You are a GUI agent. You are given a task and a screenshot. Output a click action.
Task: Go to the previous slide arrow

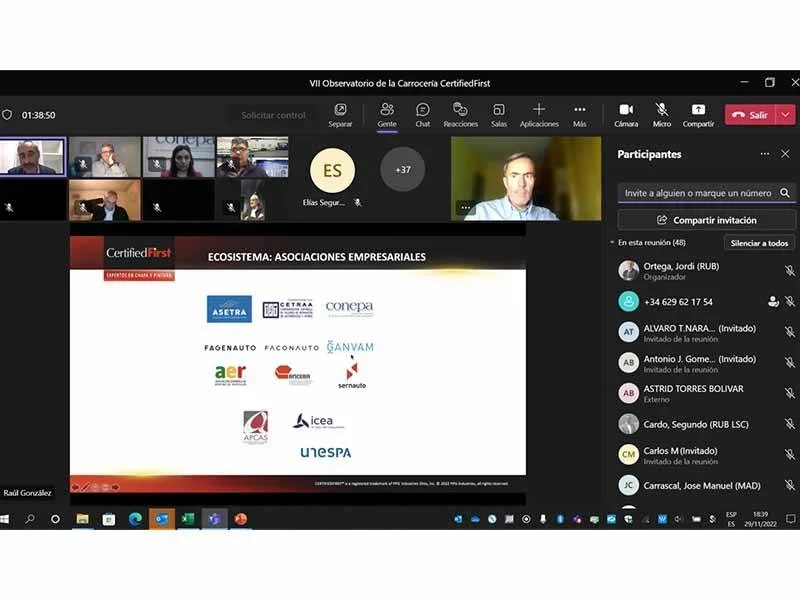[76, 487]
